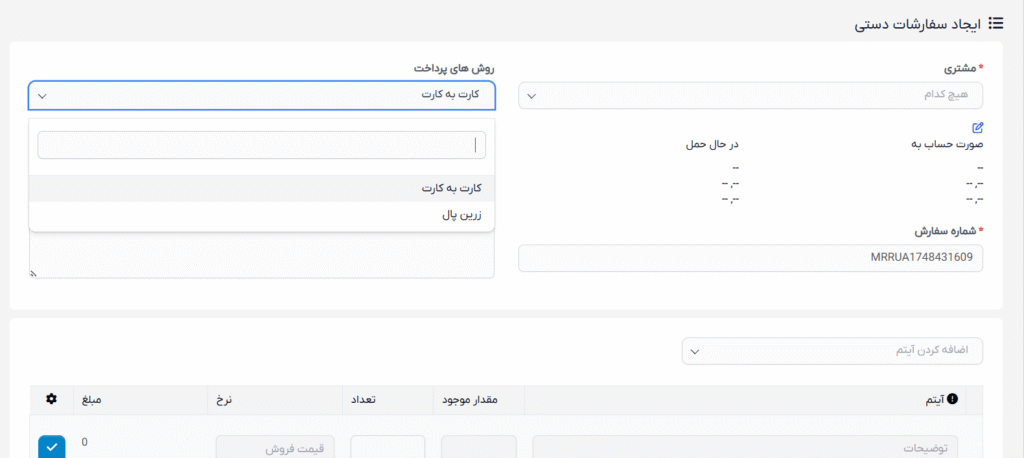Click the شماره سفارش order number field
This screenshot has width=1024, height=458.
pyautogui.click(x=750, y=258)
